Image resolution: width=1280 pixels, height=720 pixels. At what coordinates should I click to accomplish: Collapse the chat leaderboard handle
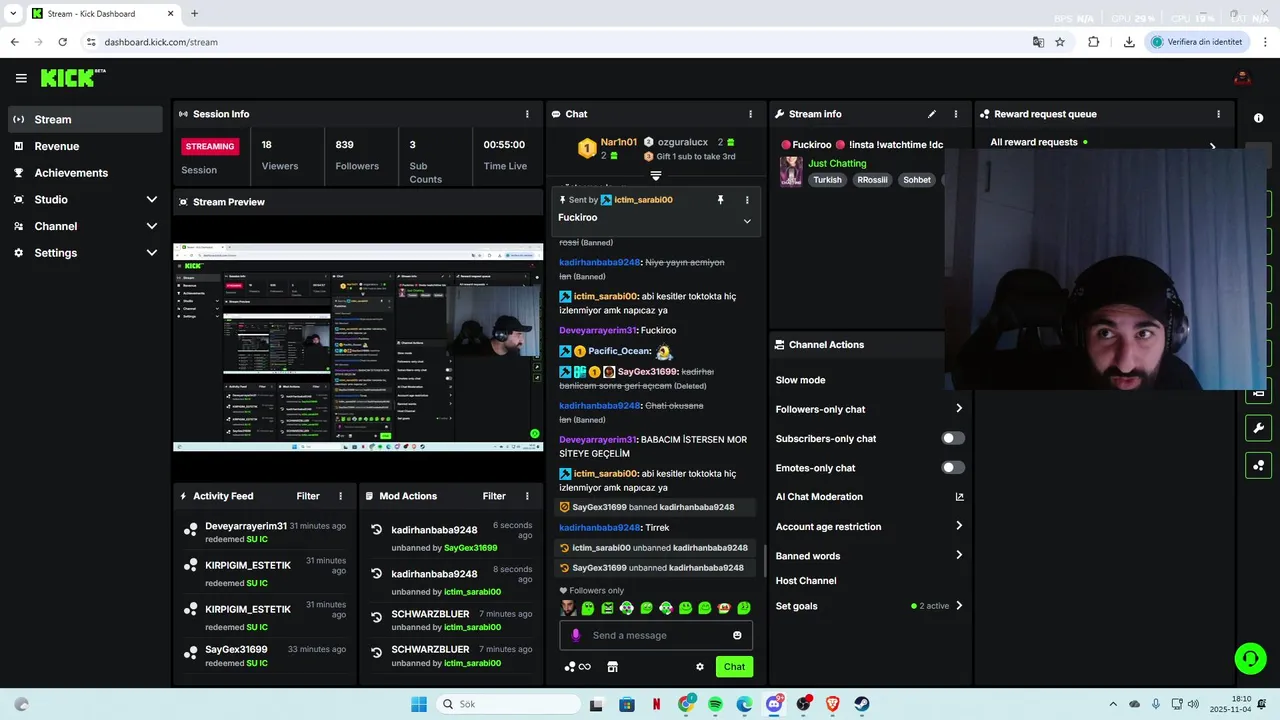[656, 176]
